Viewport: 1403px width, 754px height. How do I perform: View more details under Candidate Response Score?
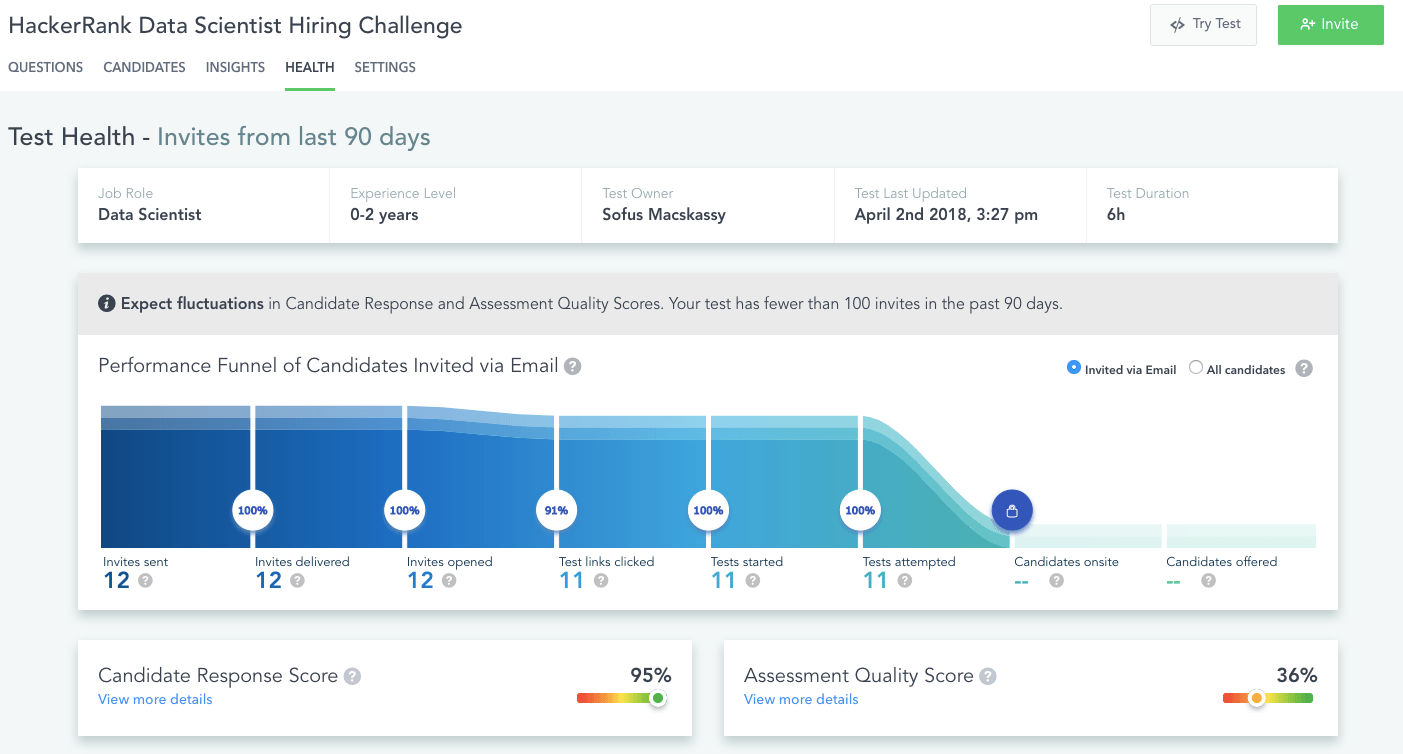pyautogui.click(x=155, y=700)
